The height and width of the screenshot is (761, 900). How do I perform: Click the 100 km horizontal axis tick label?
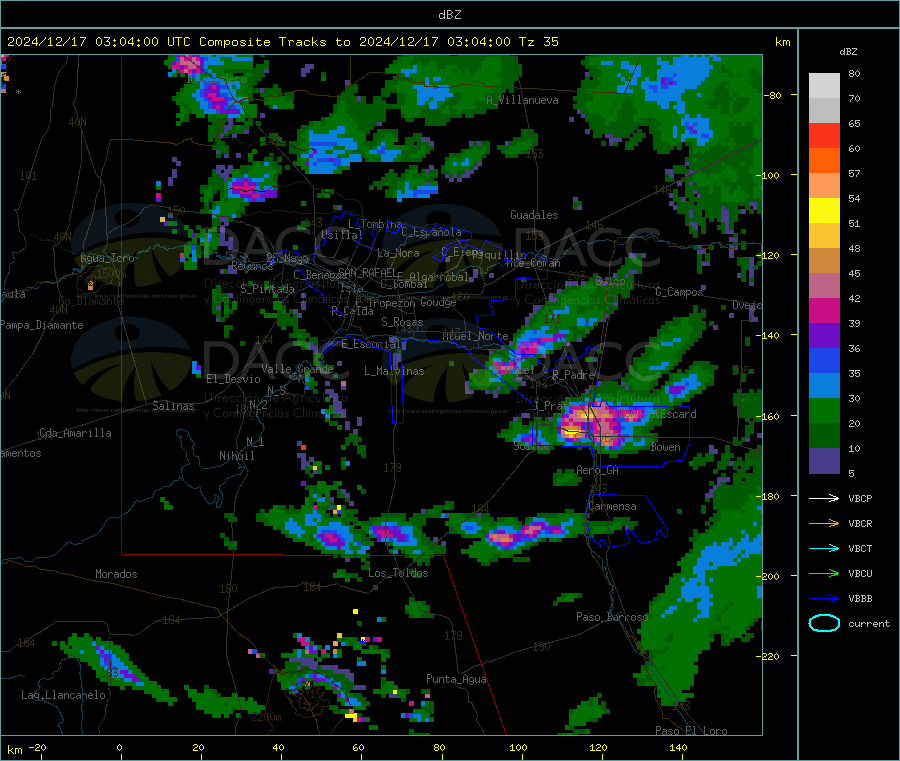pos(518,747)
